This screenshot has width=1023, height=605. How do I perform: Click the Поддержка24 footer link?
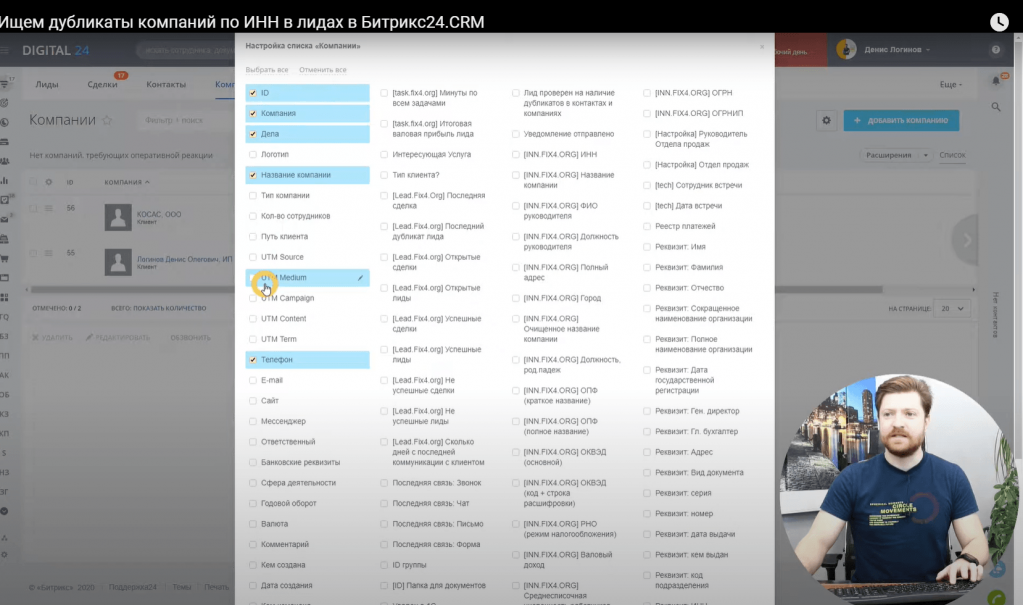point(132,587)
